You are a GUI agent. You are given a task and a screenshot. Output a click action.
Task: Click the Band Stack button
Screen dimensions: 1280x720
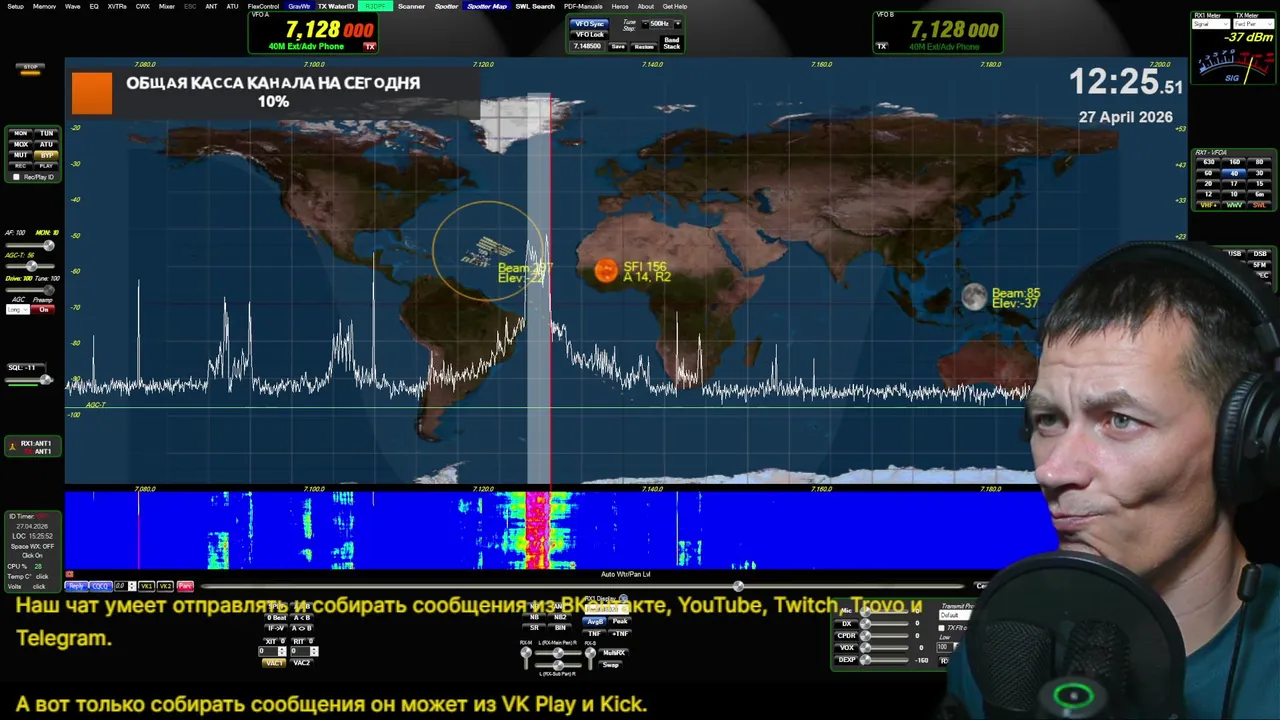tap(672, 43)
